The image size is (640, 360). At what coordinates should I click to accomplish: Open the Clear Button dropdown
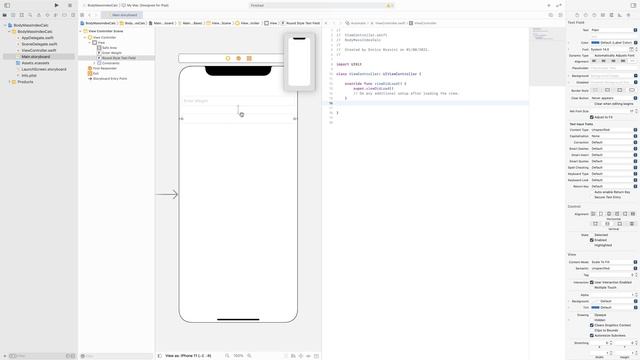point(613,98)
